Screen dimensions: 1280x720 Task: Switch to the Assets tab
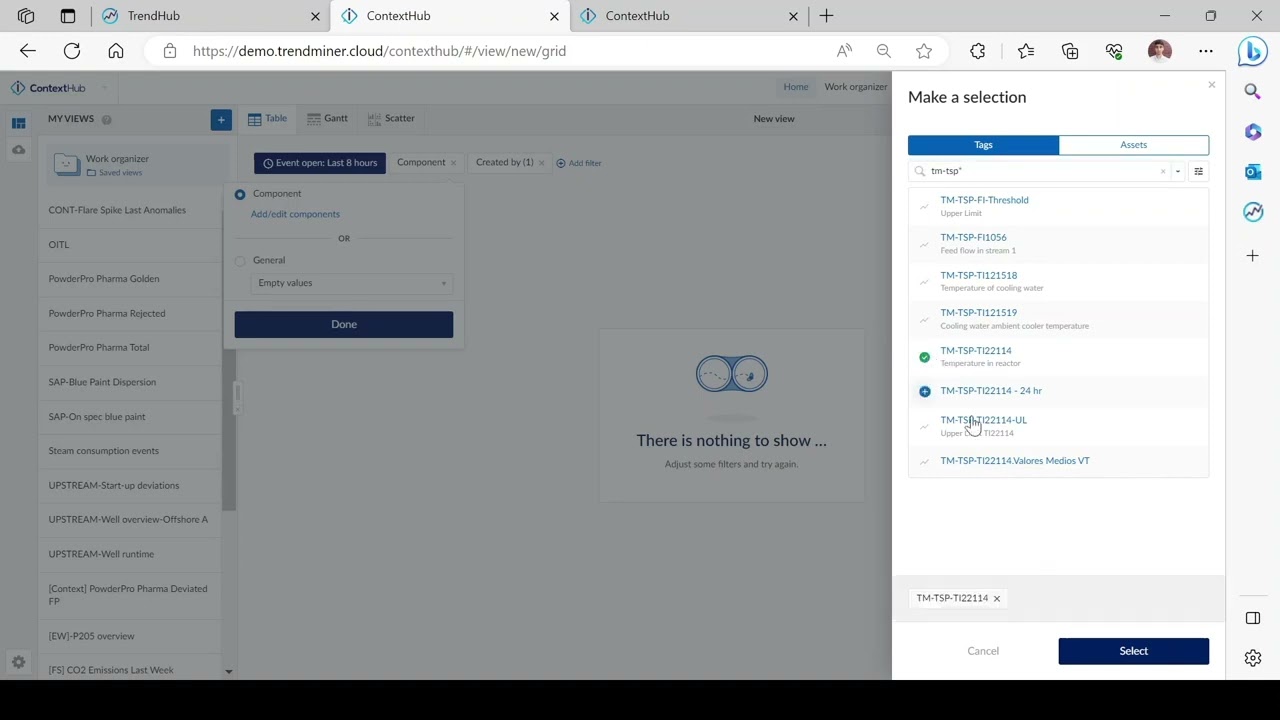tap(1133, 145)
